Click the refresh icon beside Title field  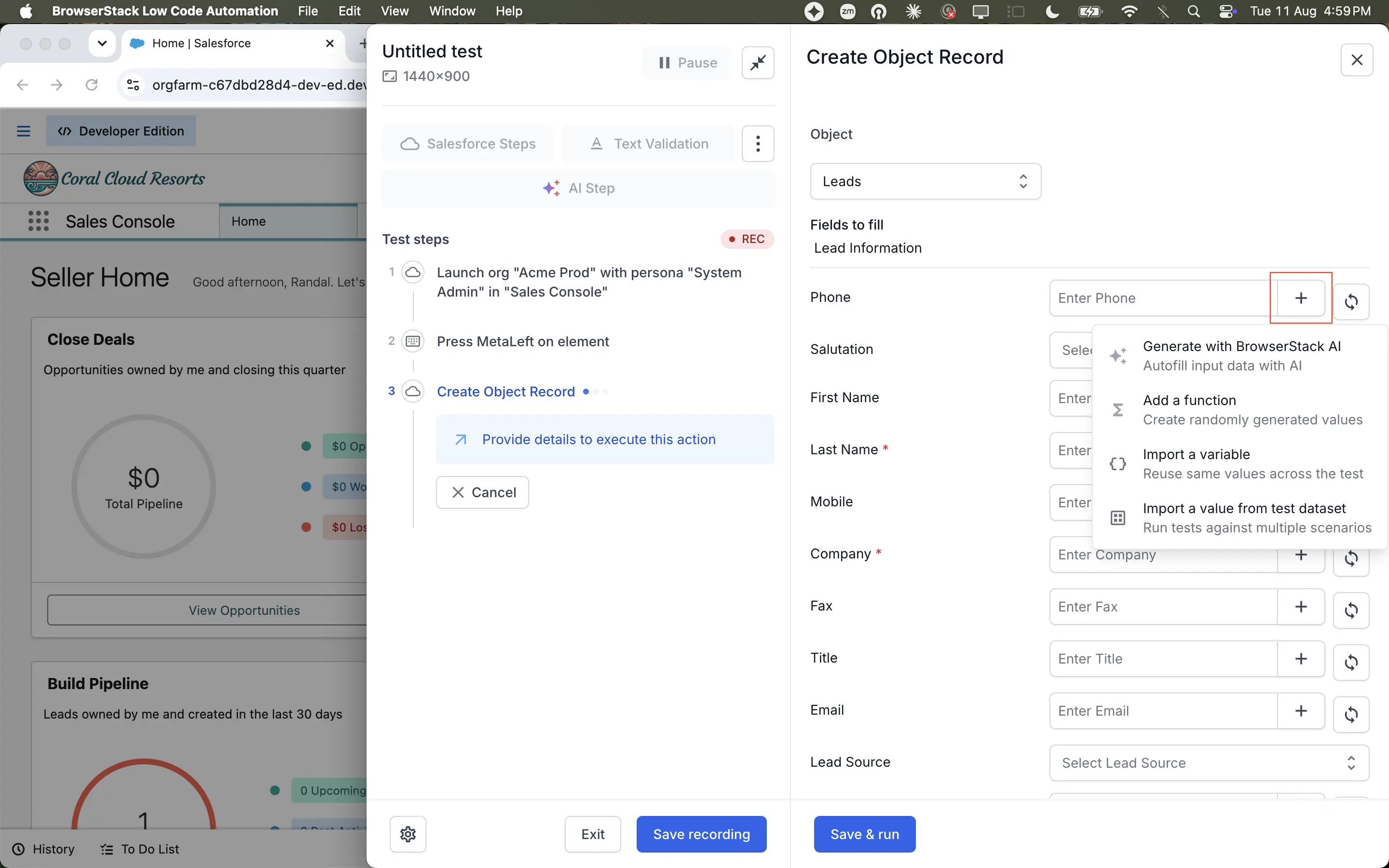(x=1351, y=662)
